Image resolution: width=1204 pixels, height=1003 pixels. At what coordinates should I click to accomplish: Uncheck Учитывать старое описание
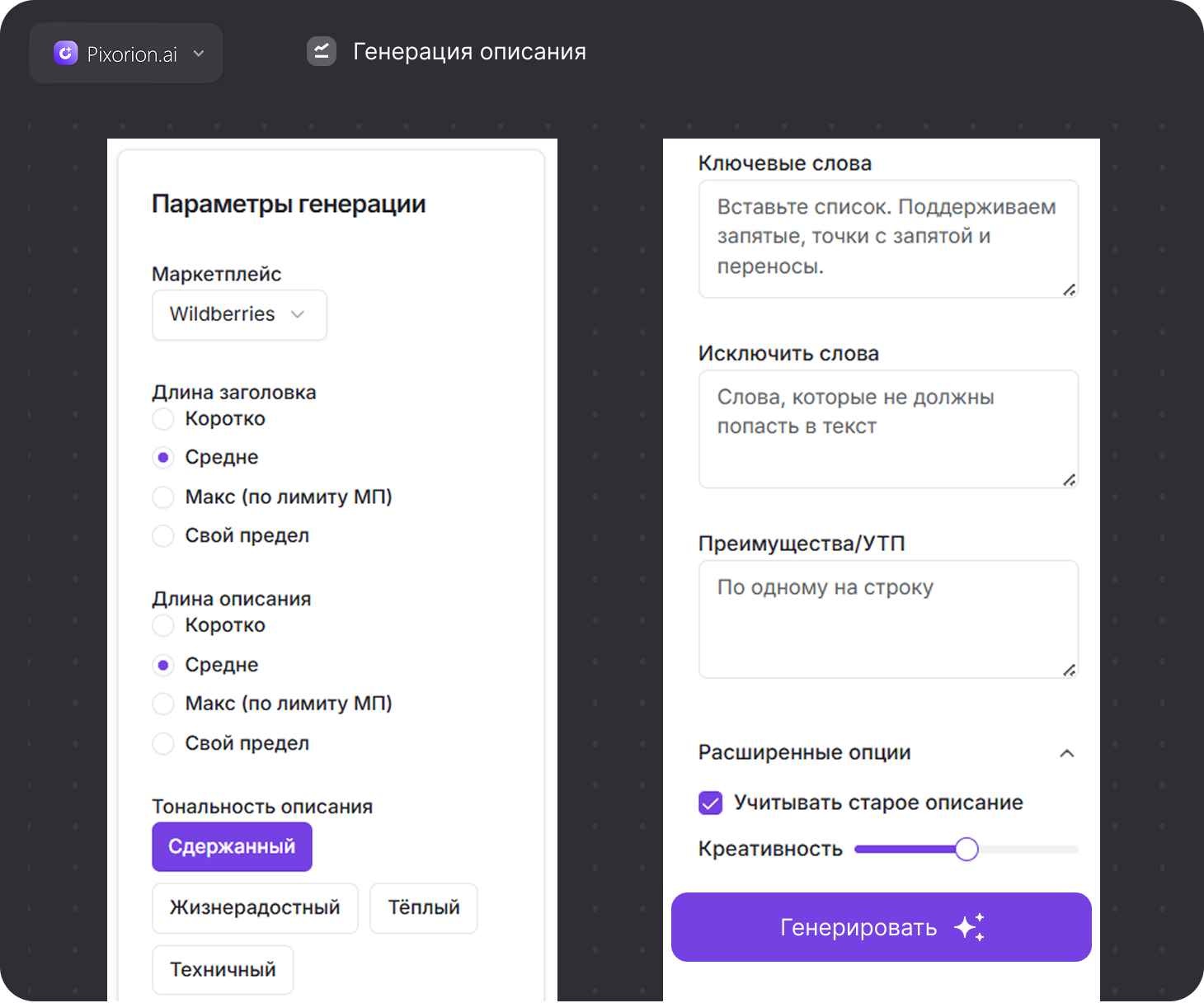tap(710, 802)
